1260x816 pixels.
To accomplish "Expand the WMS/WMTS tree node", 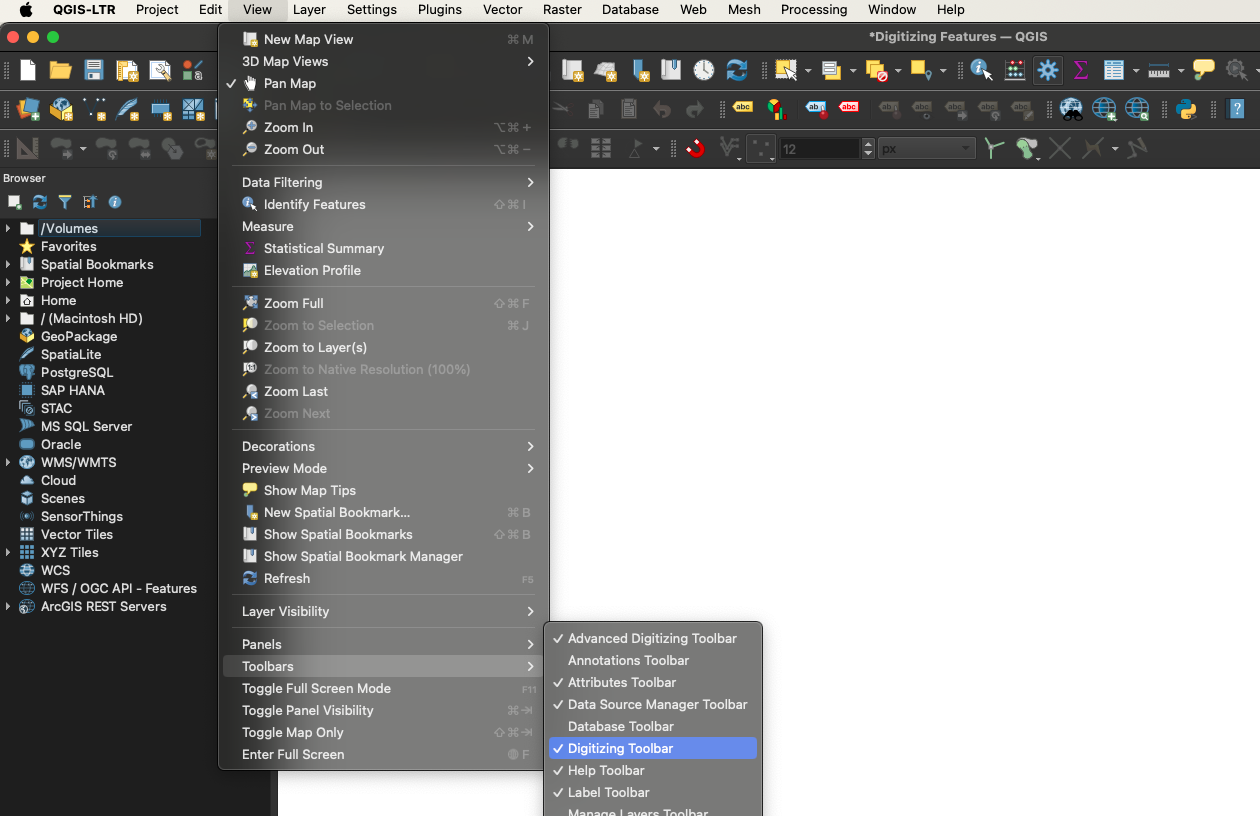I will pos(8,462).
